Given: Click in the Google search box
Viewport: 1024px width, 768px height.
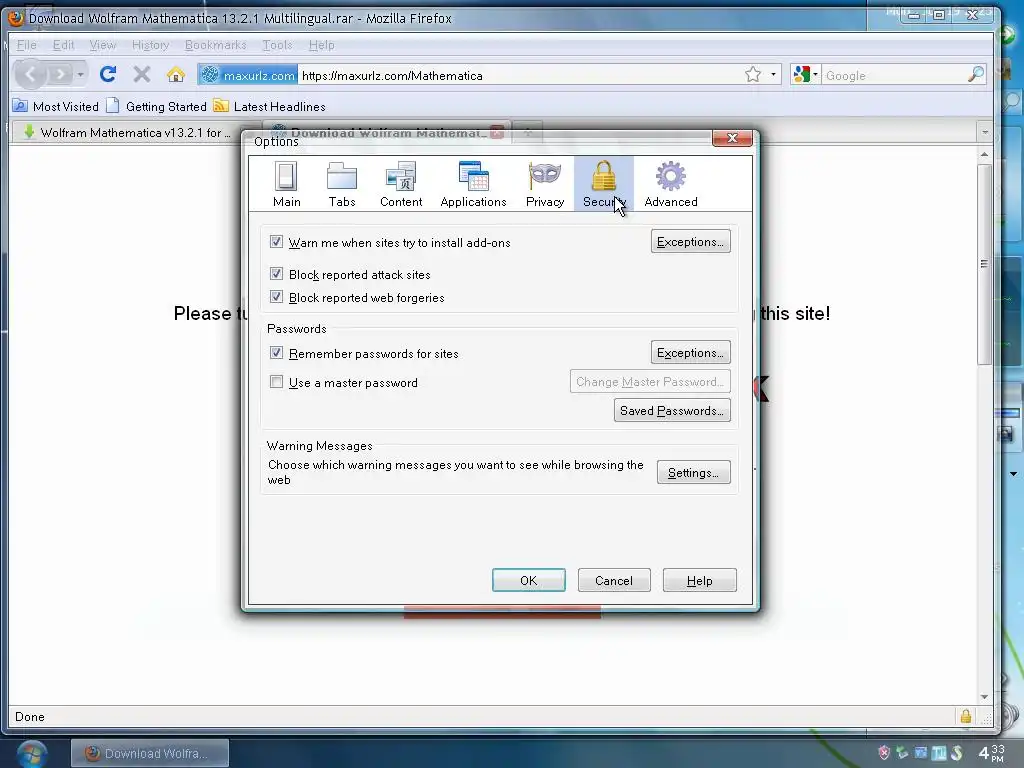Looking at the screenshot, I should pyautogui.click(x=893, y=75).
